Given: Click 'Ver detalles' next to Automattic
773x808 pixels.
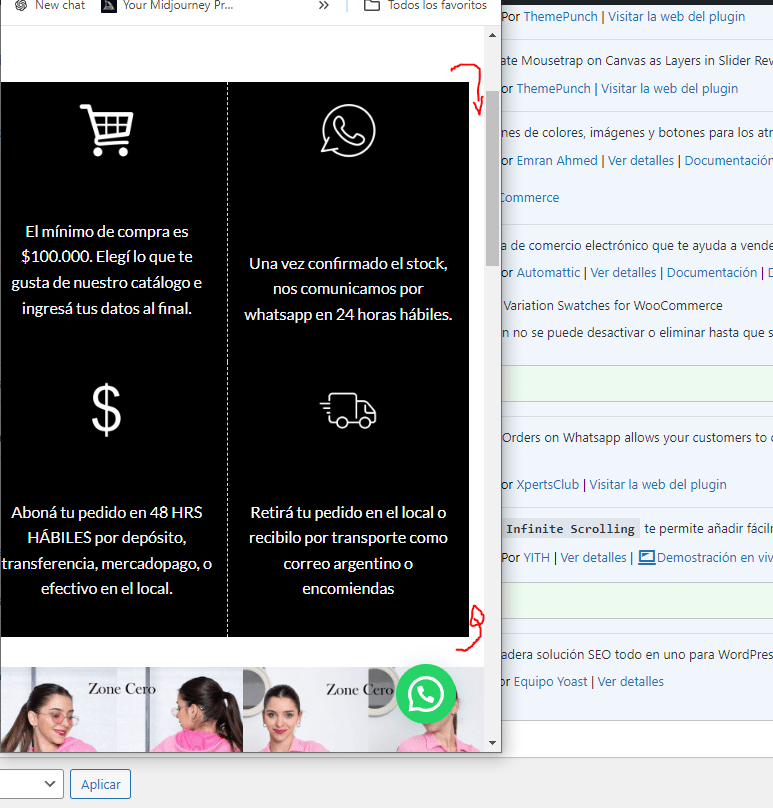Looking at the screenshot, I should pos(623,273).
